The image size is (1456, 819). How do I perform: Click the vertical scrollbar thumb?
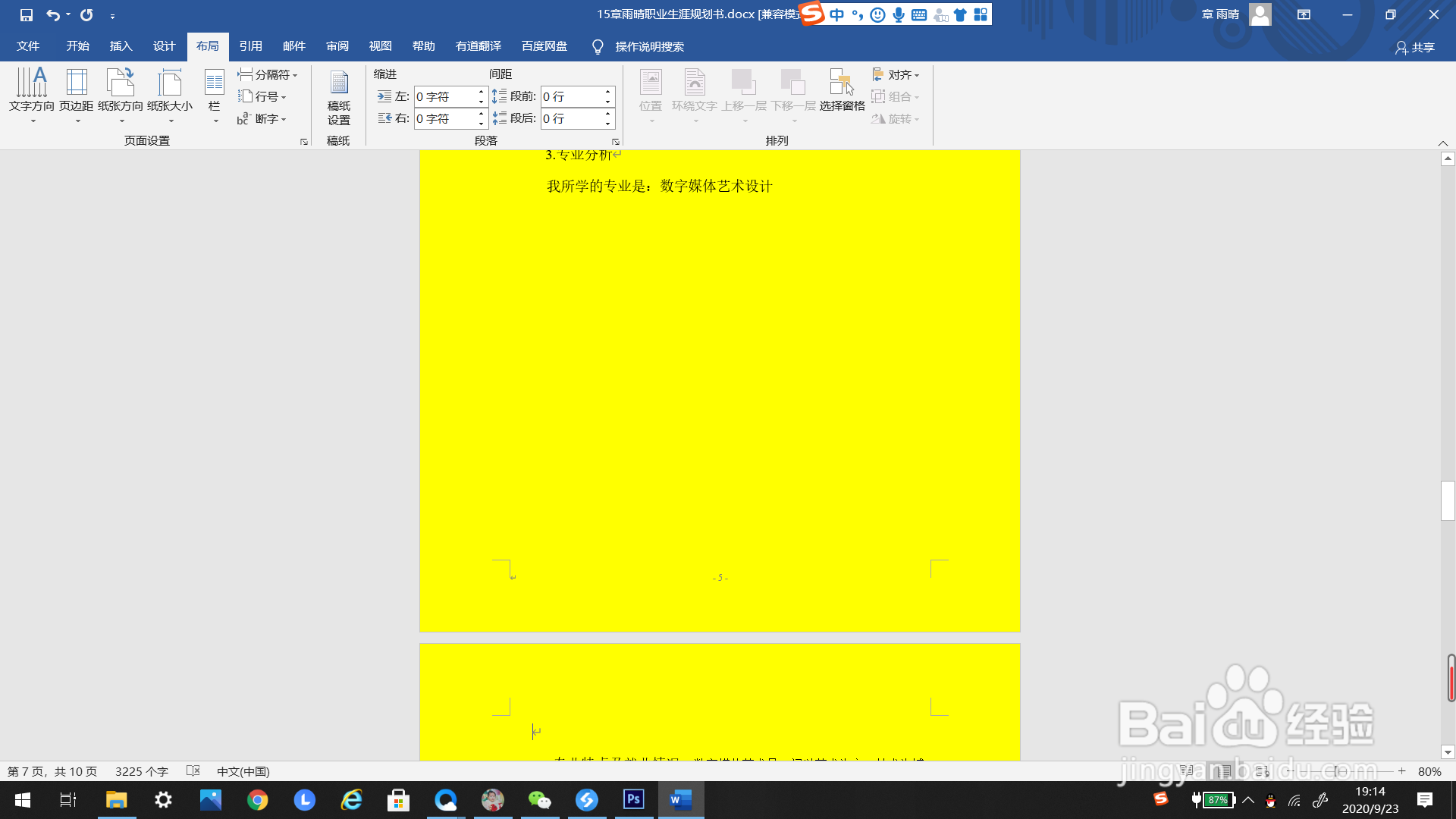click(x=1448, y=500)
